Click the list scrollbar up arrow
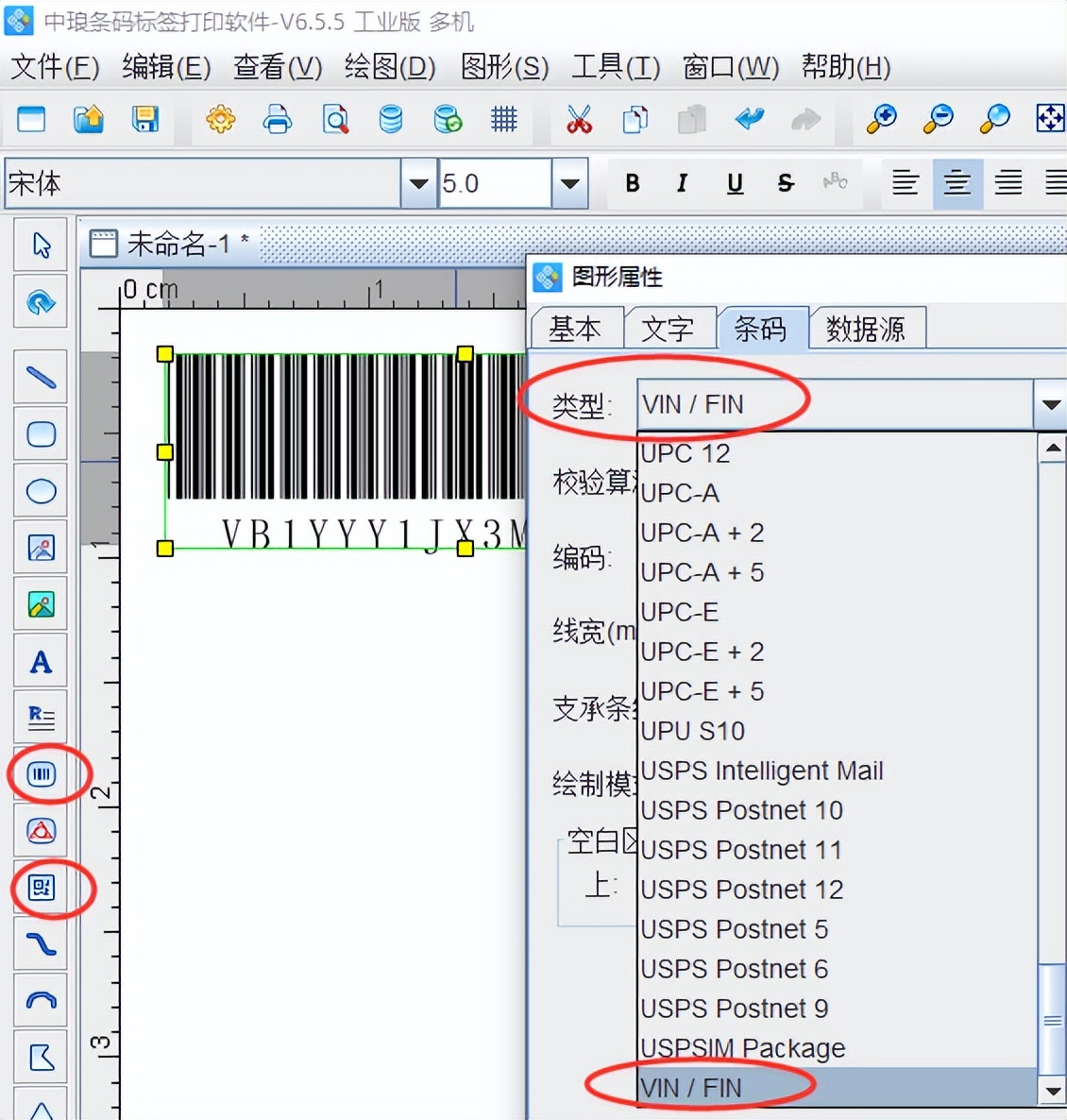 [1053, 448]
